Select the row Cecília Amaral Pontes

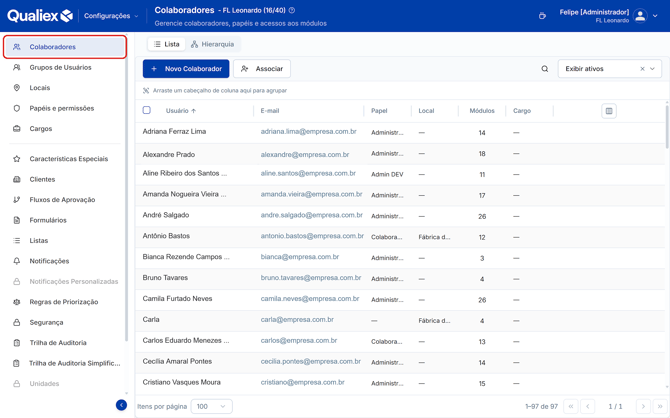(400, 362)
